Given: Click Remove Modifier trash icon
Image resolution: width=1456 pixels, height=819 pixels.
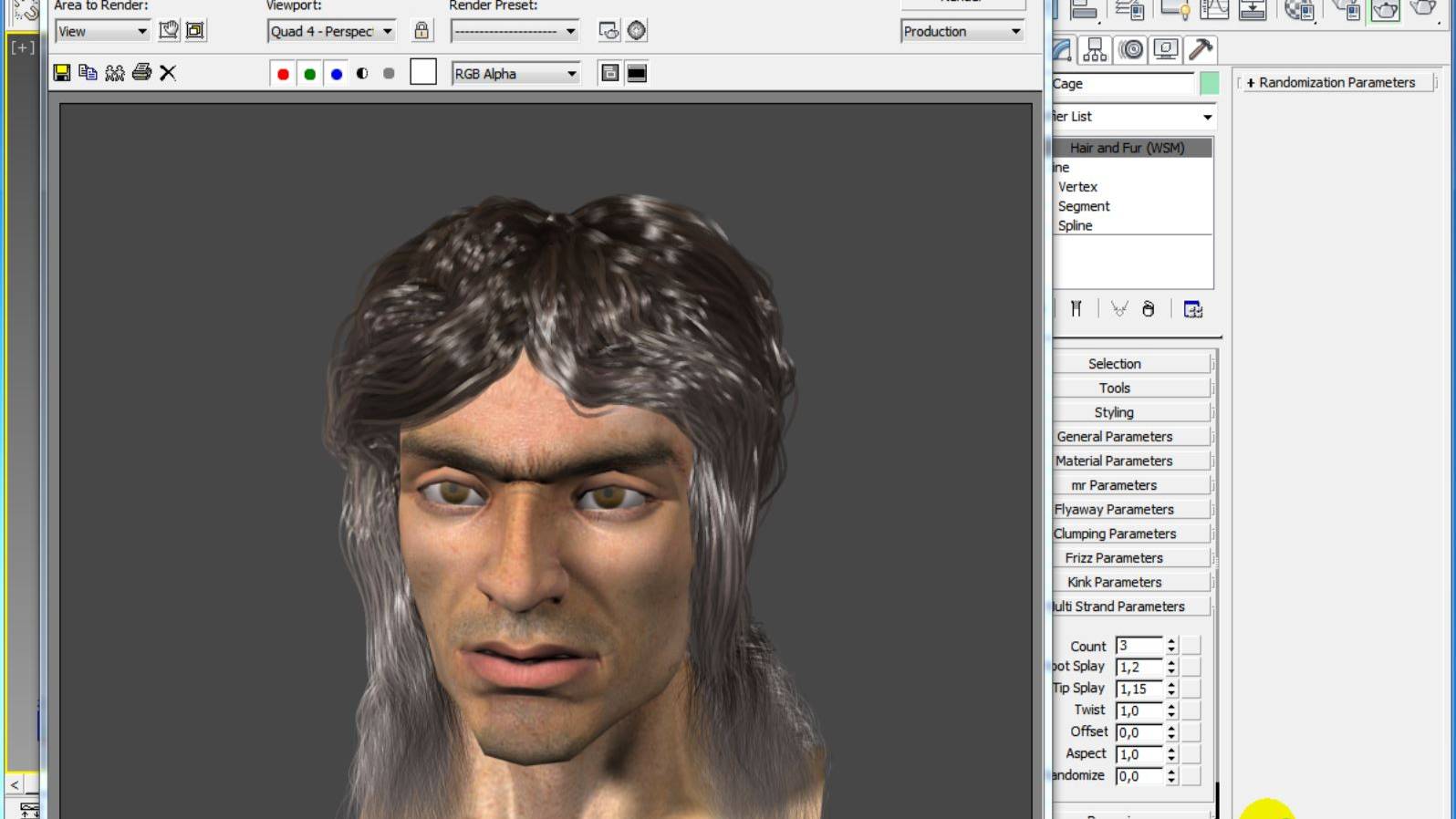Looking at the screenshot, I should [1149, 309].
